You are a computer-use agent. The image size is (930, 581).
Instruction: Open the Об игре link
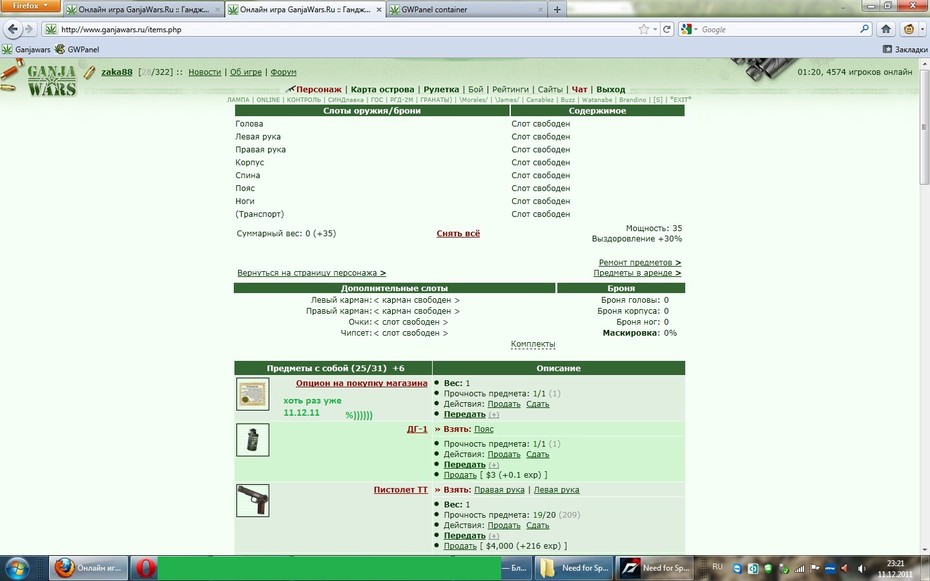tap(246, 72)
